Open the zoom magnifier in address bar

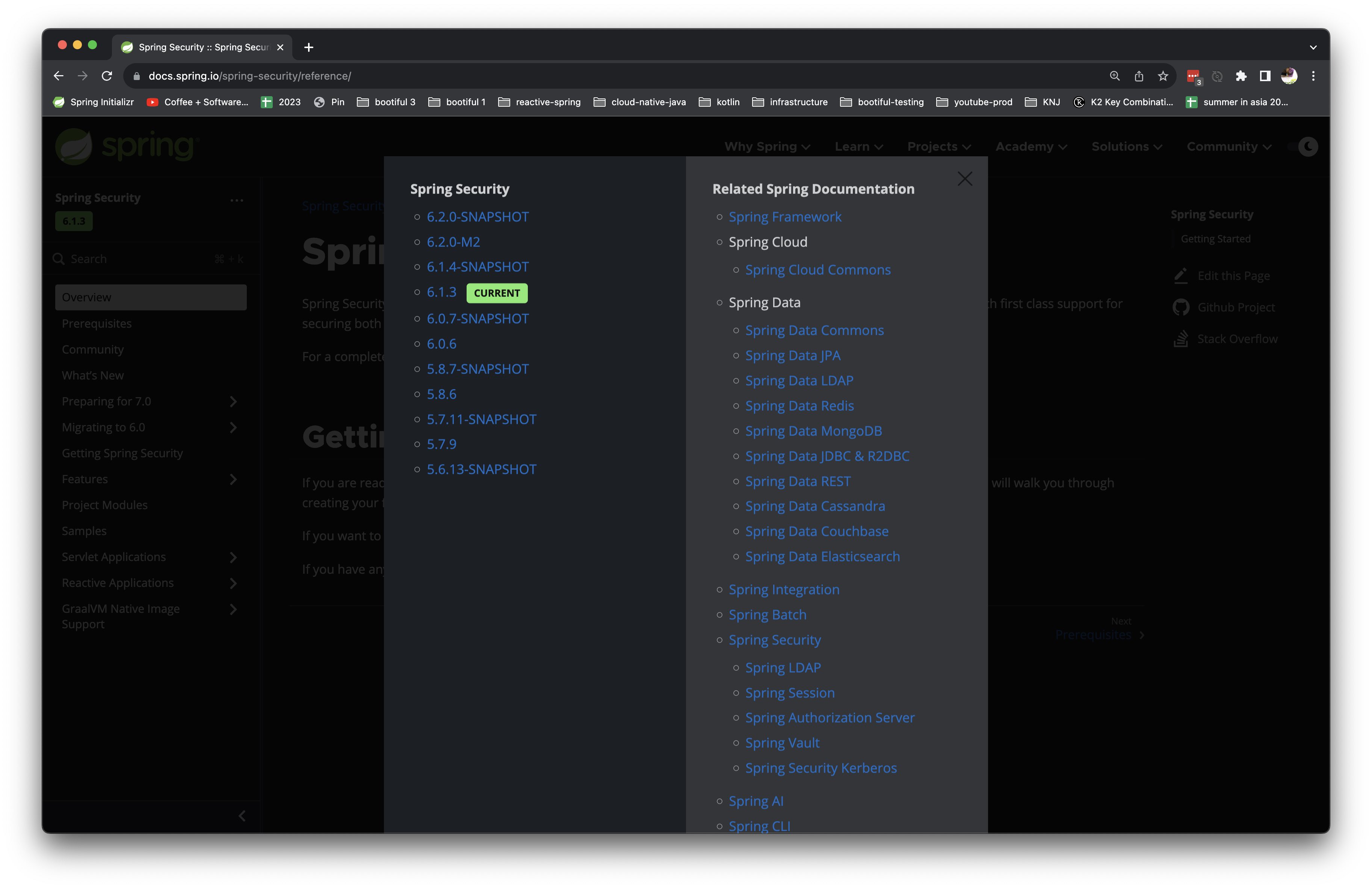1114,76
